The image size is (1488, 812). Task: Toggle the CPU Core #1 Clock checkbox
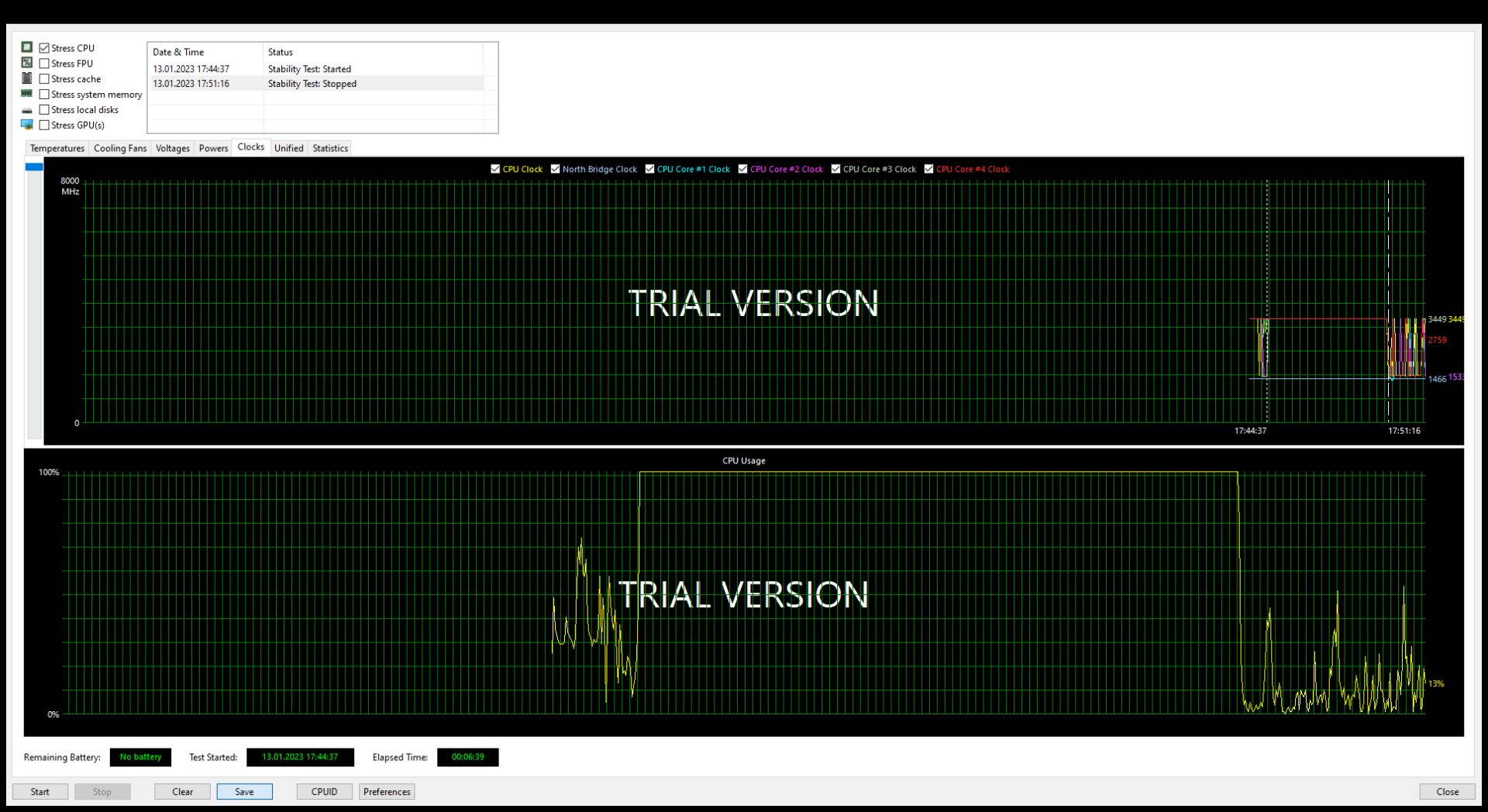[649, 169]
